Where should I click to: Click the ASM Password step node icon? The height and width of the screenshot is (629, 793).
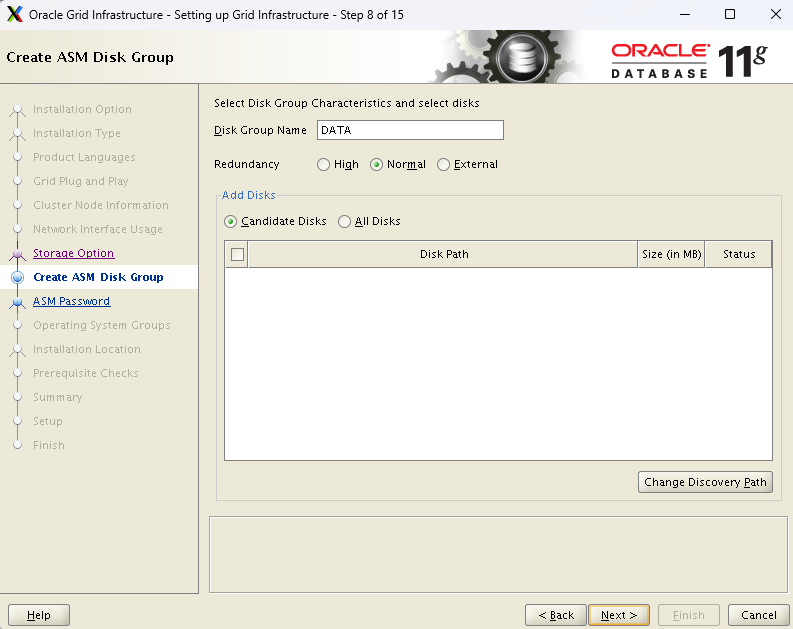click(x=18, y=302)
